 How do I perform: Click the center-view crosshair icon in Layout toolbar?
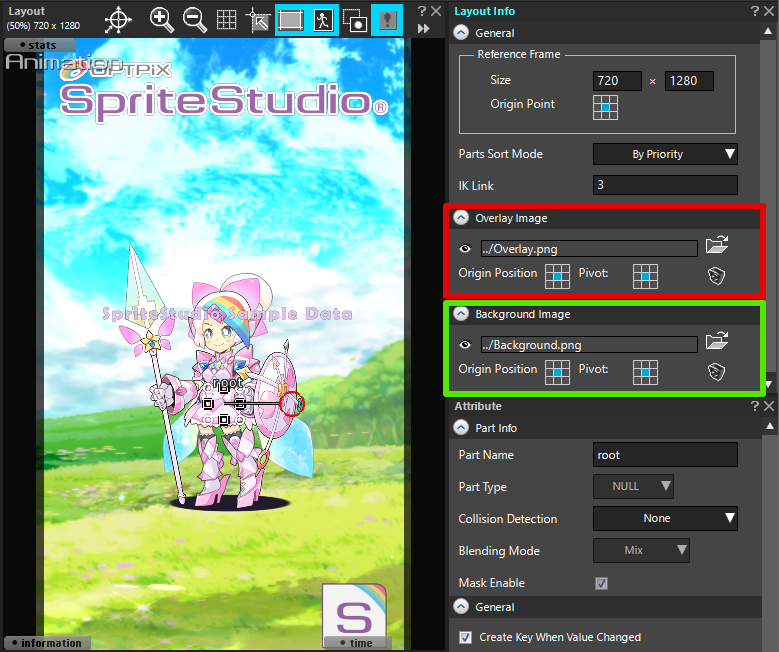[118, 20]
